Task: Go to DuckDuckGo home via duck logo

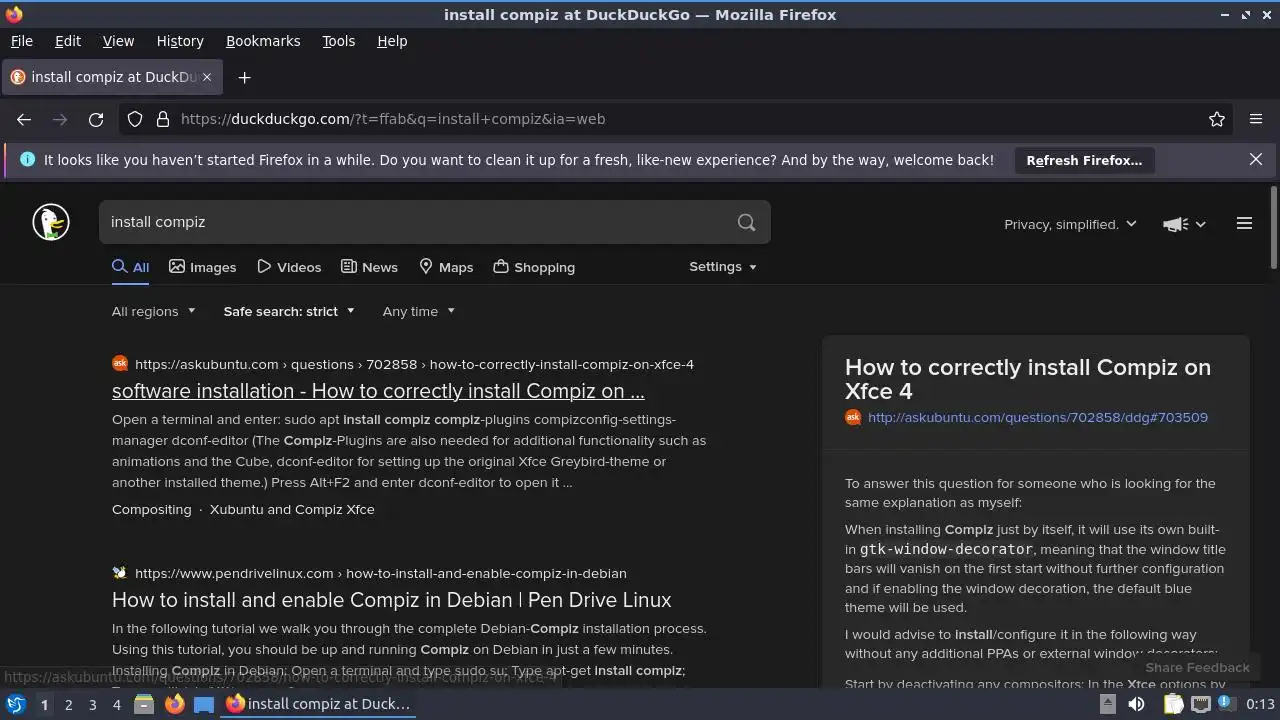Action: coord(51,222)
